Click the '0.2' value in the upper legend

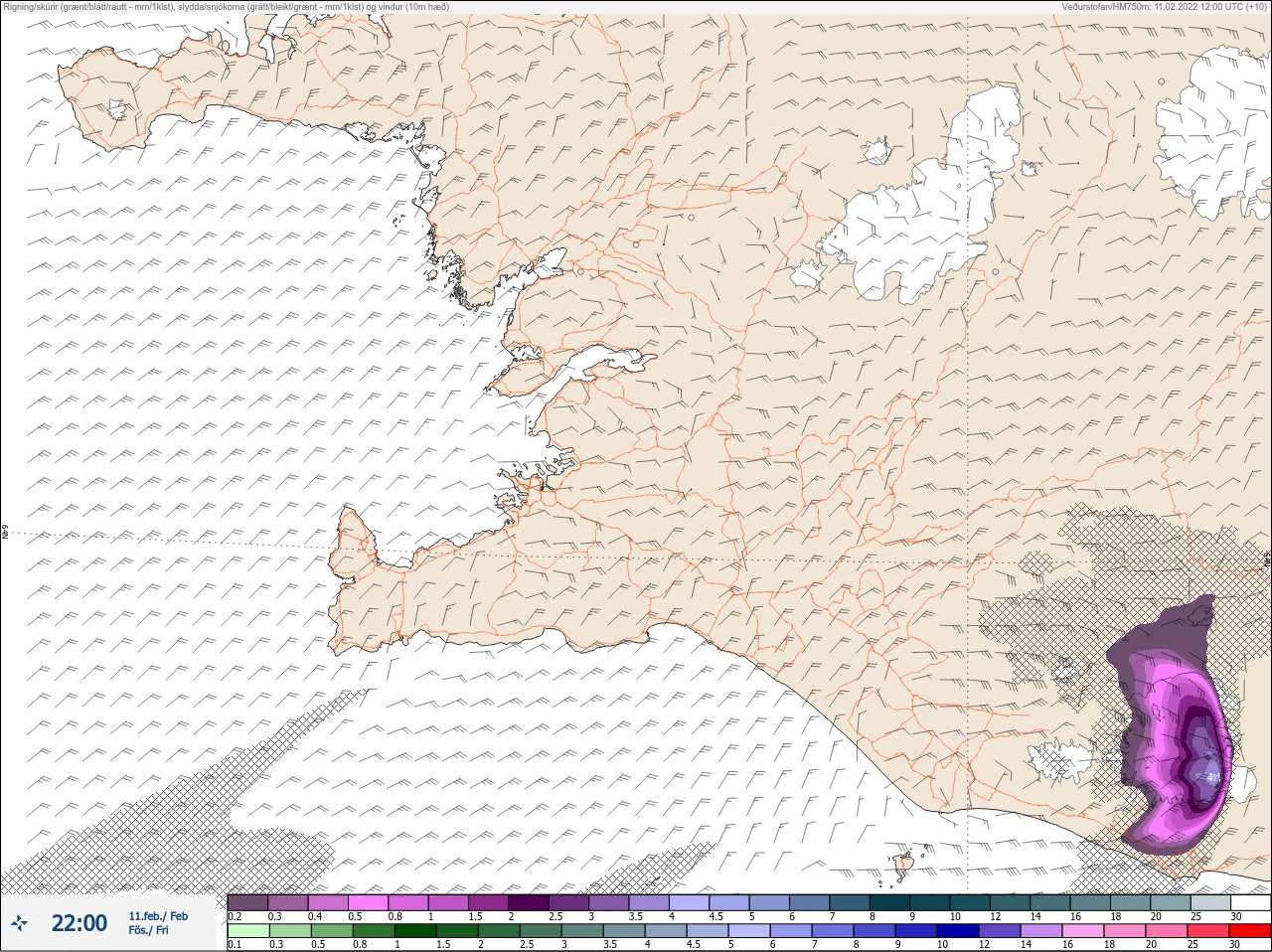pos(235,916)
